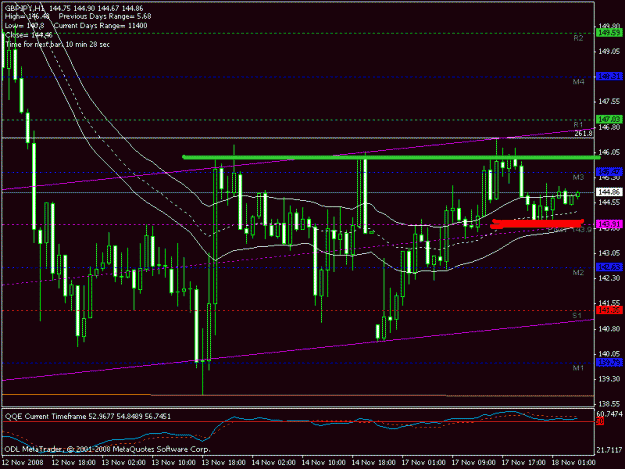Click the 60.7474 indicator scale value

click(609, 414)
